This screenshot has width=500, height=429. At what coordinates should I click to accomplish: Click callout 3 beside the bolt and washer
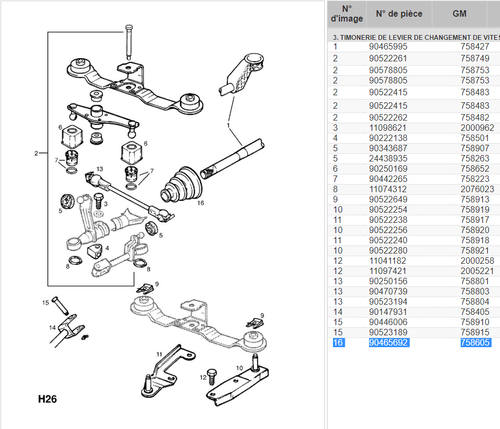[106, 204]
